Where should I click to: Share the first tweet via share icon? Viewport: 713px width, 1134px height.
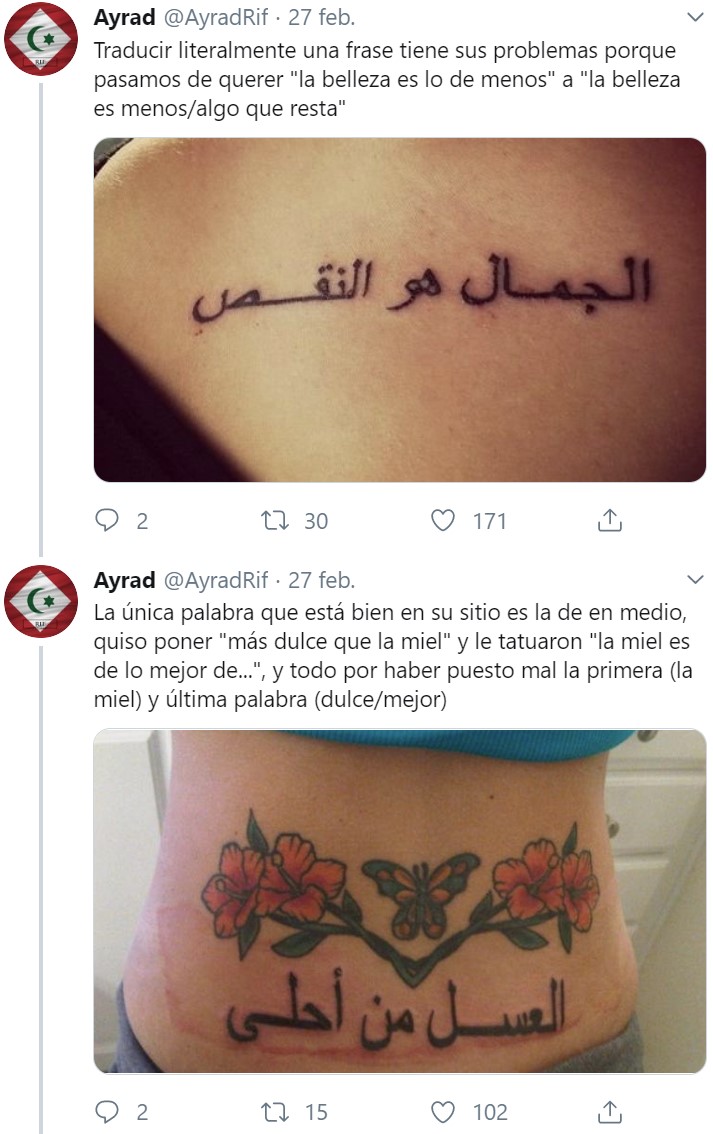click(x=610, y=520)
